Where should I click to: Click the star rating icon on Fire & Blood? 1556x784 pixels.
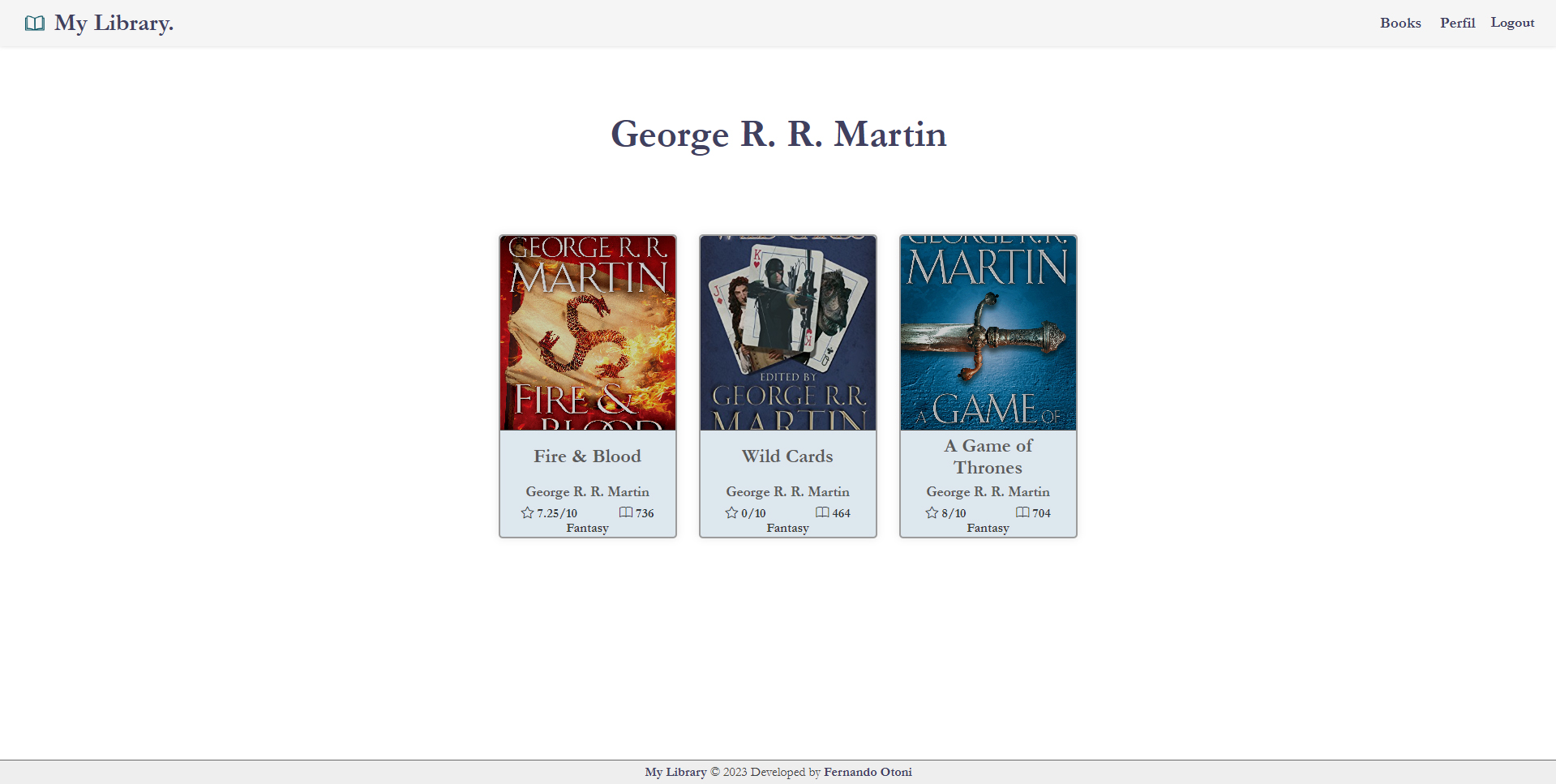(x=527, y=512)
